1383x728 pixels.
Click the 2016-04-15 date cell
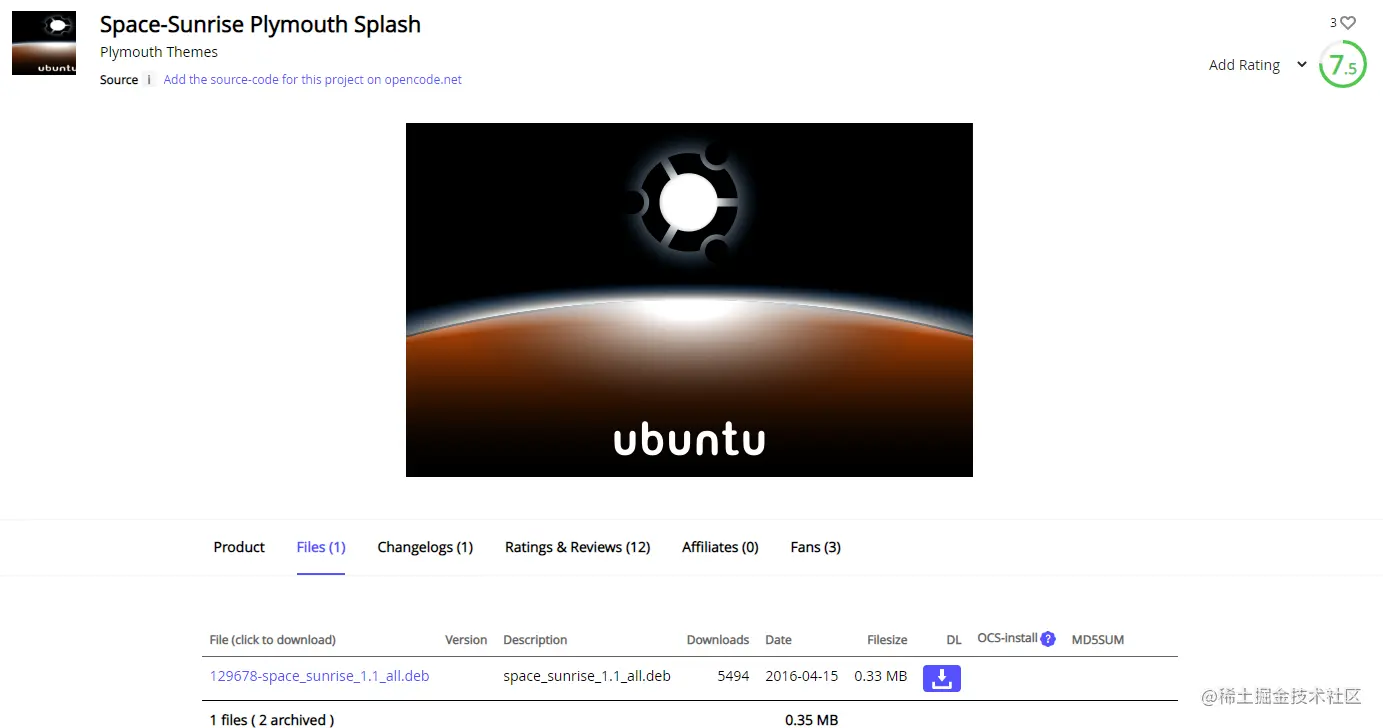click(802, 676)
